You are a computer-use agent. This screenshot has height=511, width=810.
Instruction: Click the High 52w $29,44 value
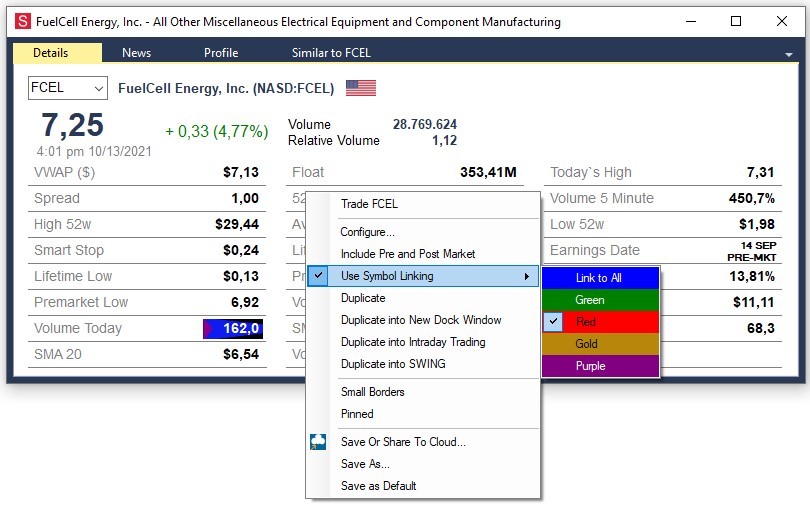tap(237, 224)
